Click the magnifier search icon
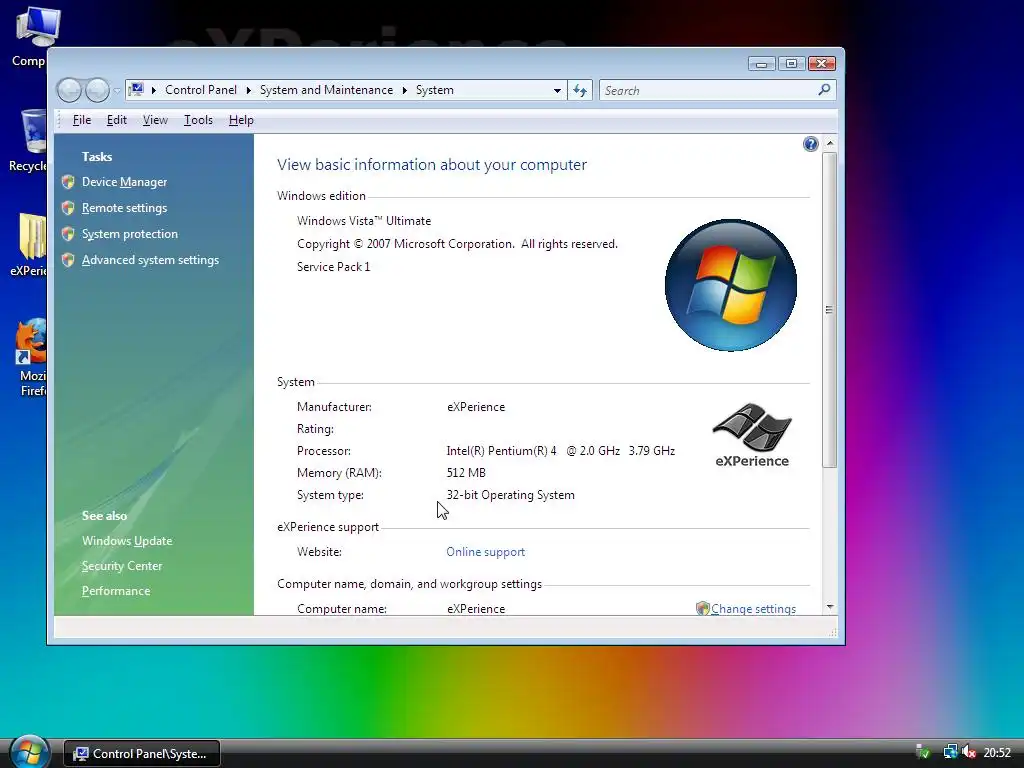 pyautogui.click(x=824, y=89)
